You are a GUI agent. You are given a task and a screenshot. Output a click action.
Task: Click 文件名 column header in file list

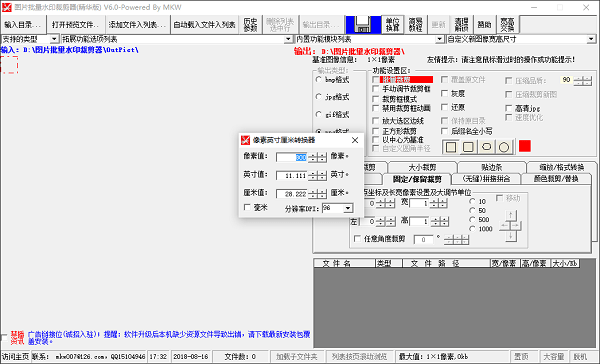click(x=344, y=263)
